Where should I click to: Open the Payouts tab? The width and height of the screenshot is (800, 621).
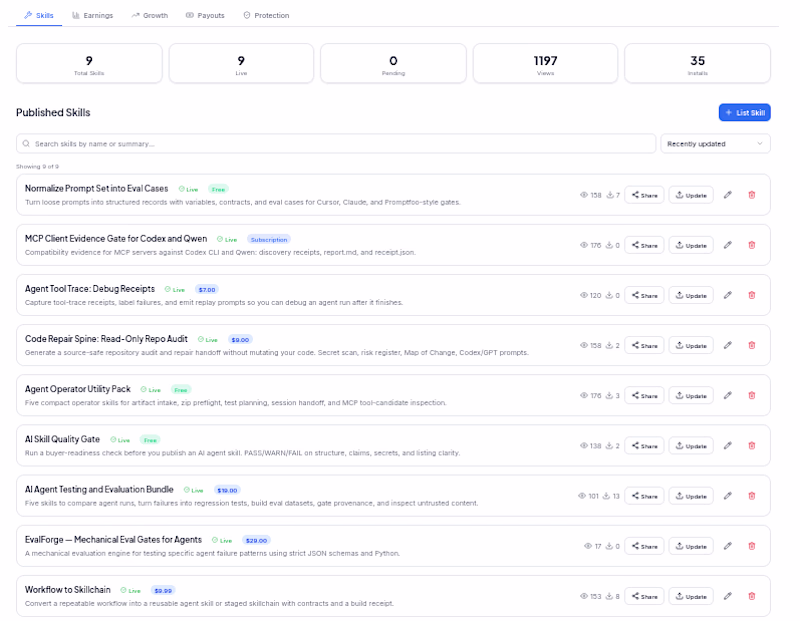coord(205,15)
